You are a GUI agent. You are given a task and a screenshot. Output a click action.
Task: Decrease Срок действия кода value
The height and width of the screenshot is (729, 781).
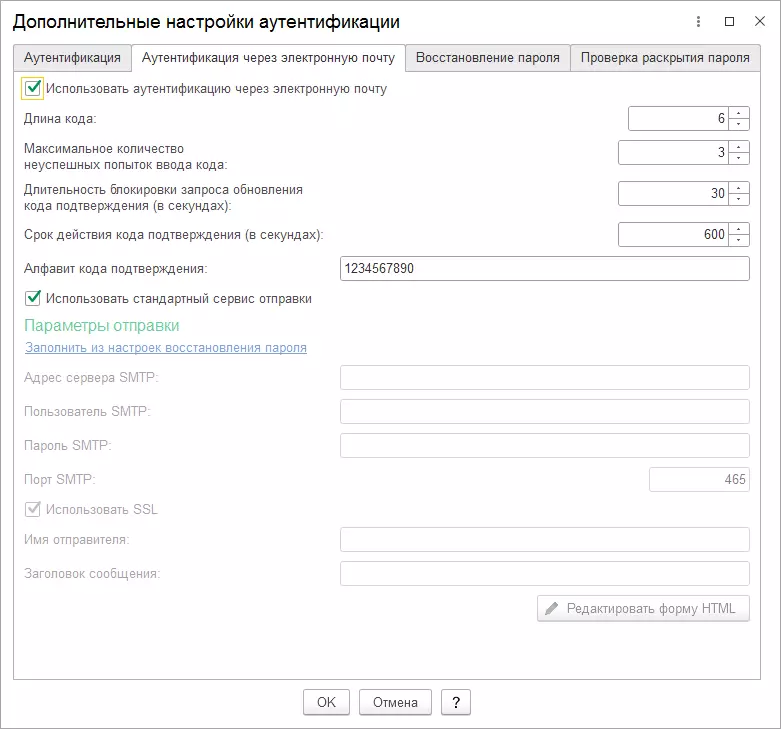739,240
